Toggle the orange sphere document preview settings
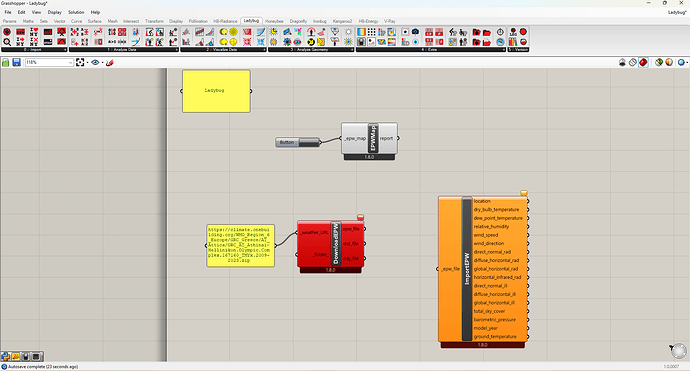The image size is (690, 371). tap(669, 62)
